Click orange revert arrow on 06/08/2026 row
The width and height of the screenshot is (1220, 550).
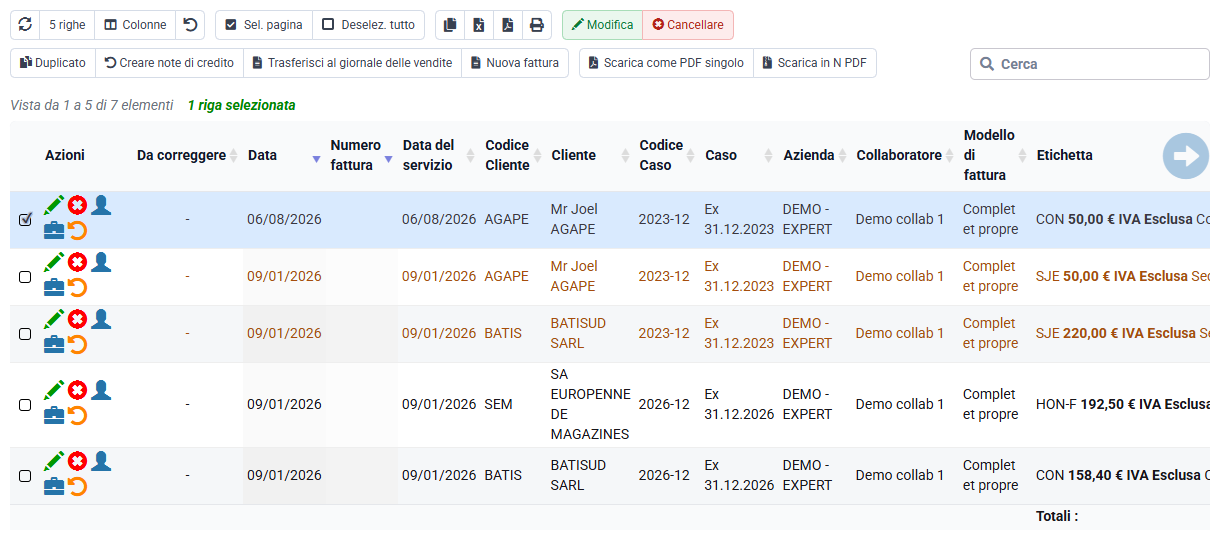[x=77, y=231]
